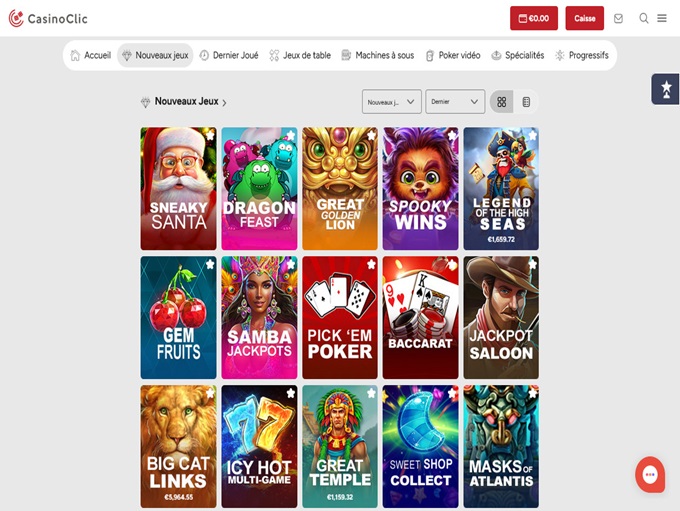Open the messages envelope icon

618,18
